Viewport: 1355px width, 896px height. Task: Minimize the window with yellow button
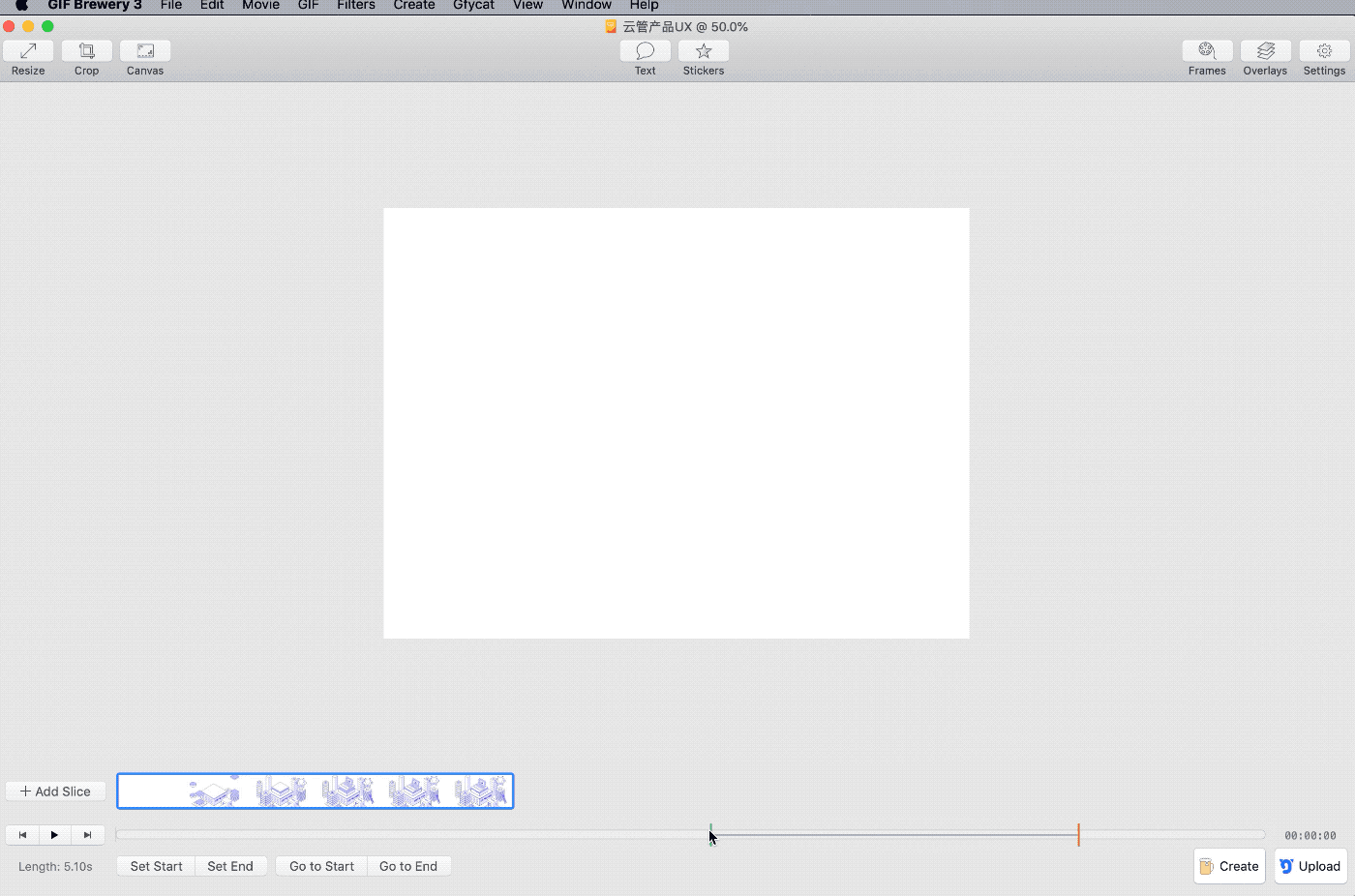pos(29,27)
